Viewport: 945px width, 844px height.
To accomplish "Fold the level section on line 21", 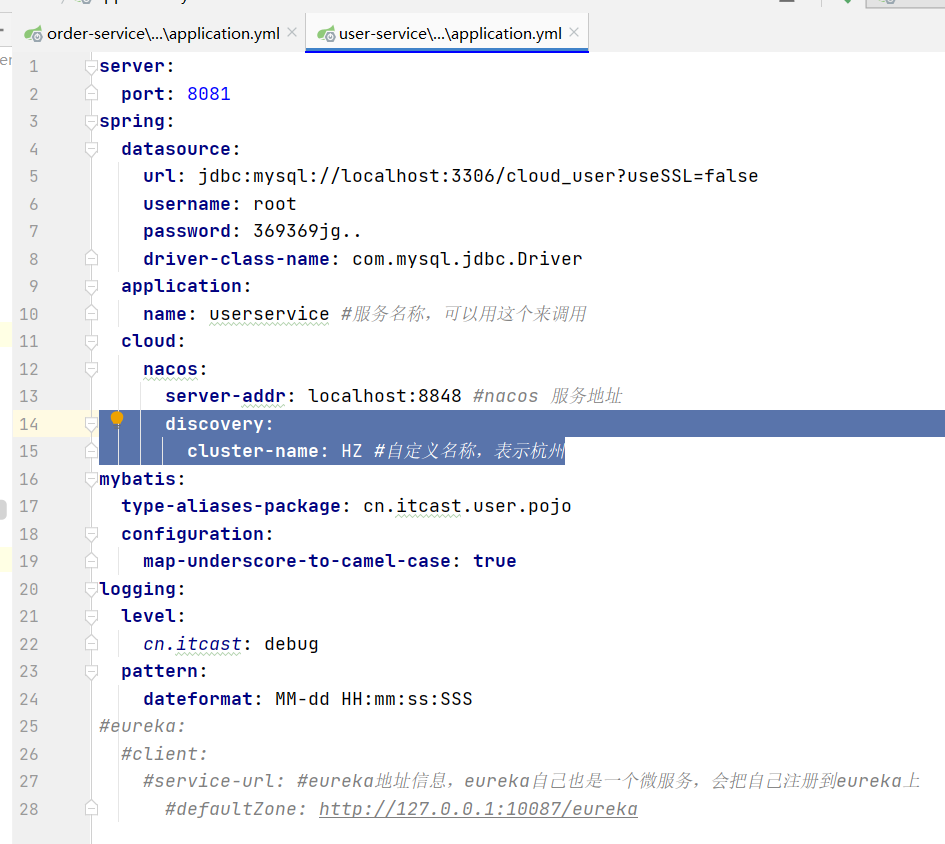I will (91, 617).
